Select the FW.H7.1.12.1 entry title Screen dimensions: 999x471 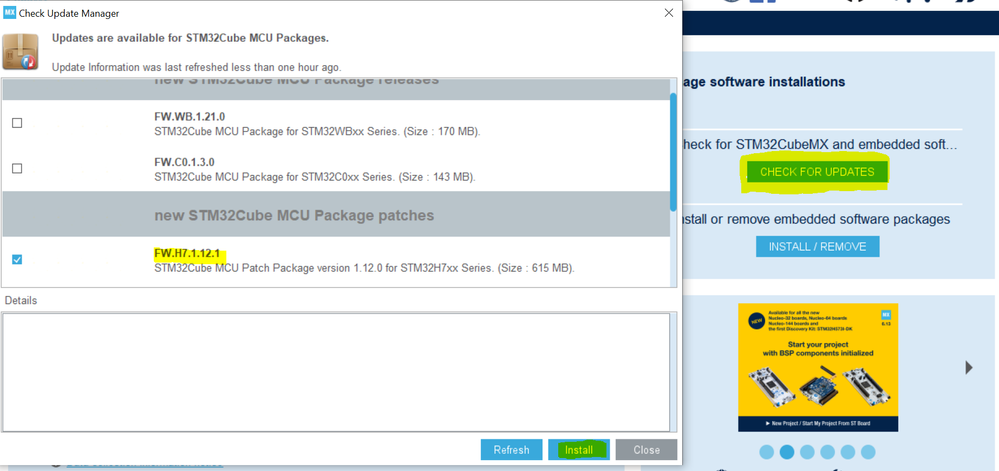point(187,254)
